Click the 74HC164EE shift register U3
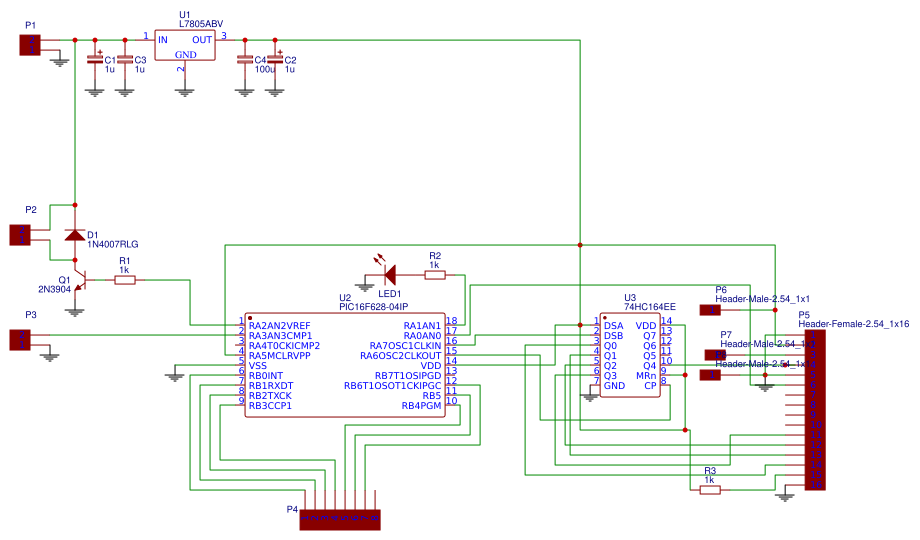Image resolution: width=920 pixels, height=540 pixels. [x=630, y=355]
